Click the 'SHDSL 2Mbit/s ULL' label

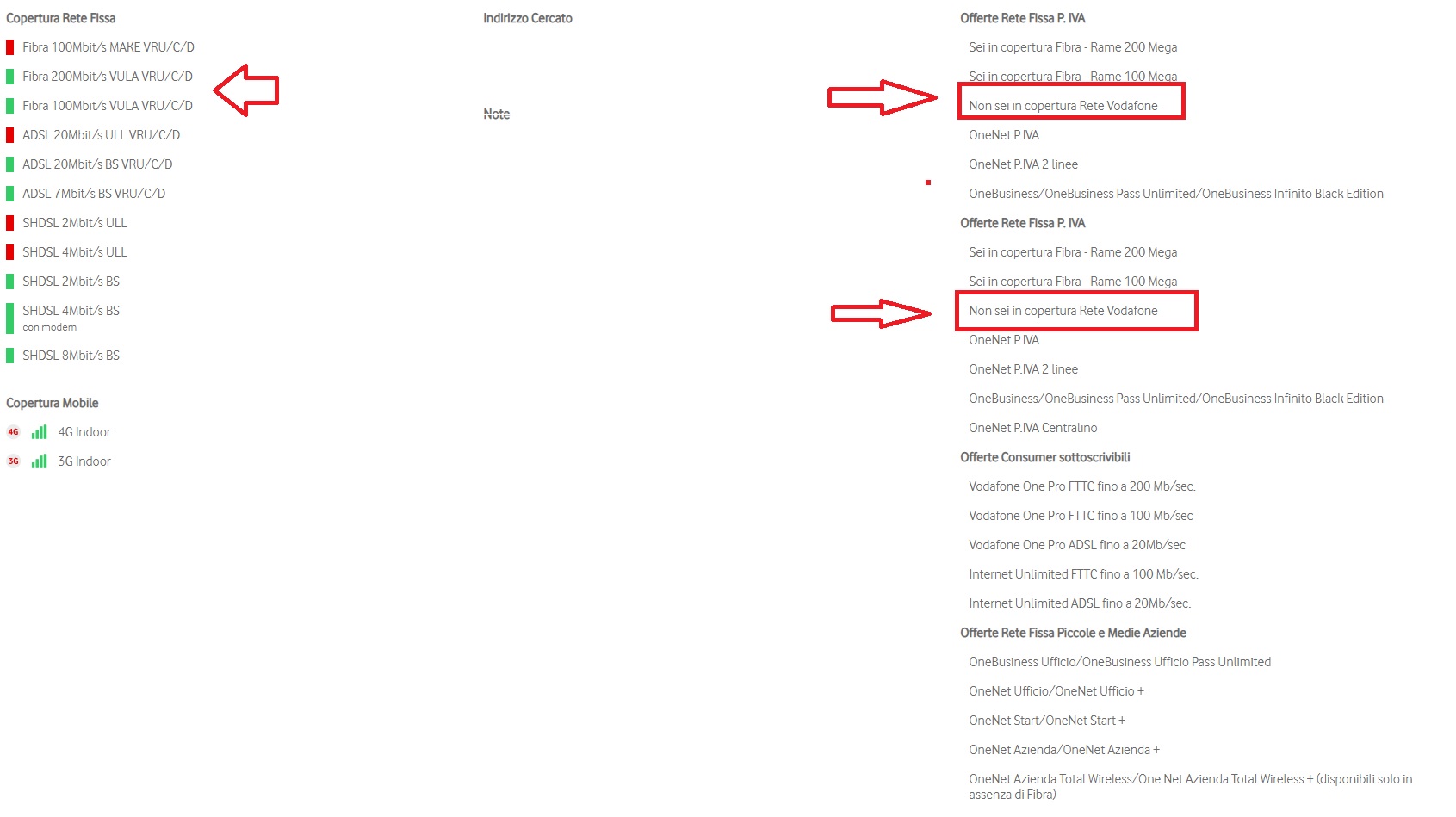pyautogui.click(x=75, y=223)
